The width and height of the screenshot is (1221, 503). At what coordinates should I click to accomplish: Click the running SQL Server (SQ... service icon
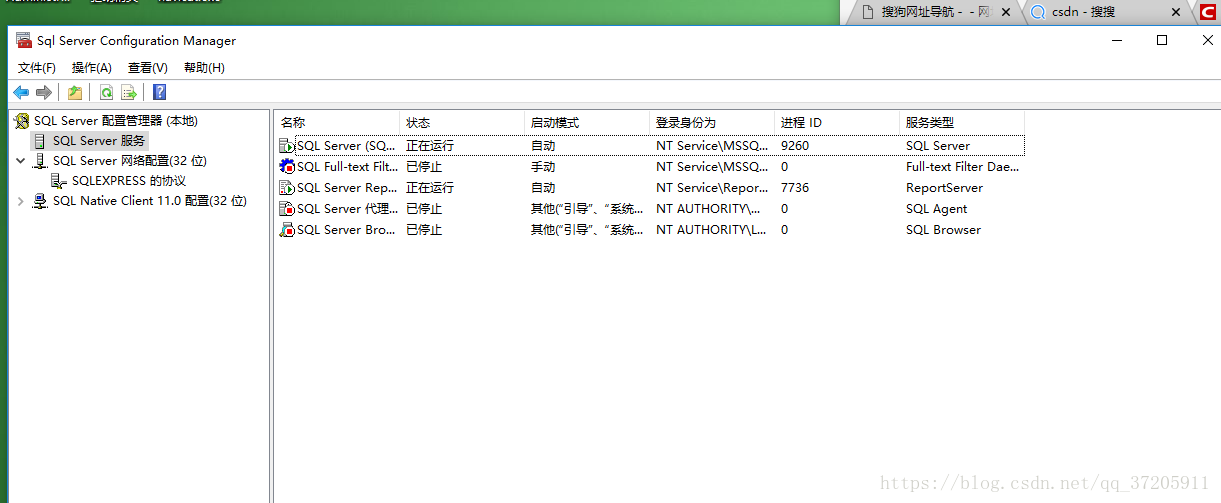pyautogui.click(x=287, y=146)
